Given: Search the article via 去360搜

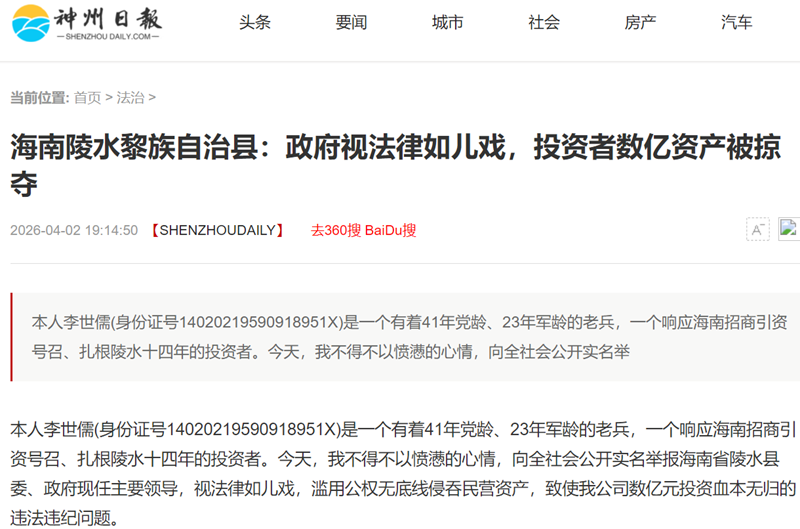Looking at the screenshot, I should pos(335,230).
